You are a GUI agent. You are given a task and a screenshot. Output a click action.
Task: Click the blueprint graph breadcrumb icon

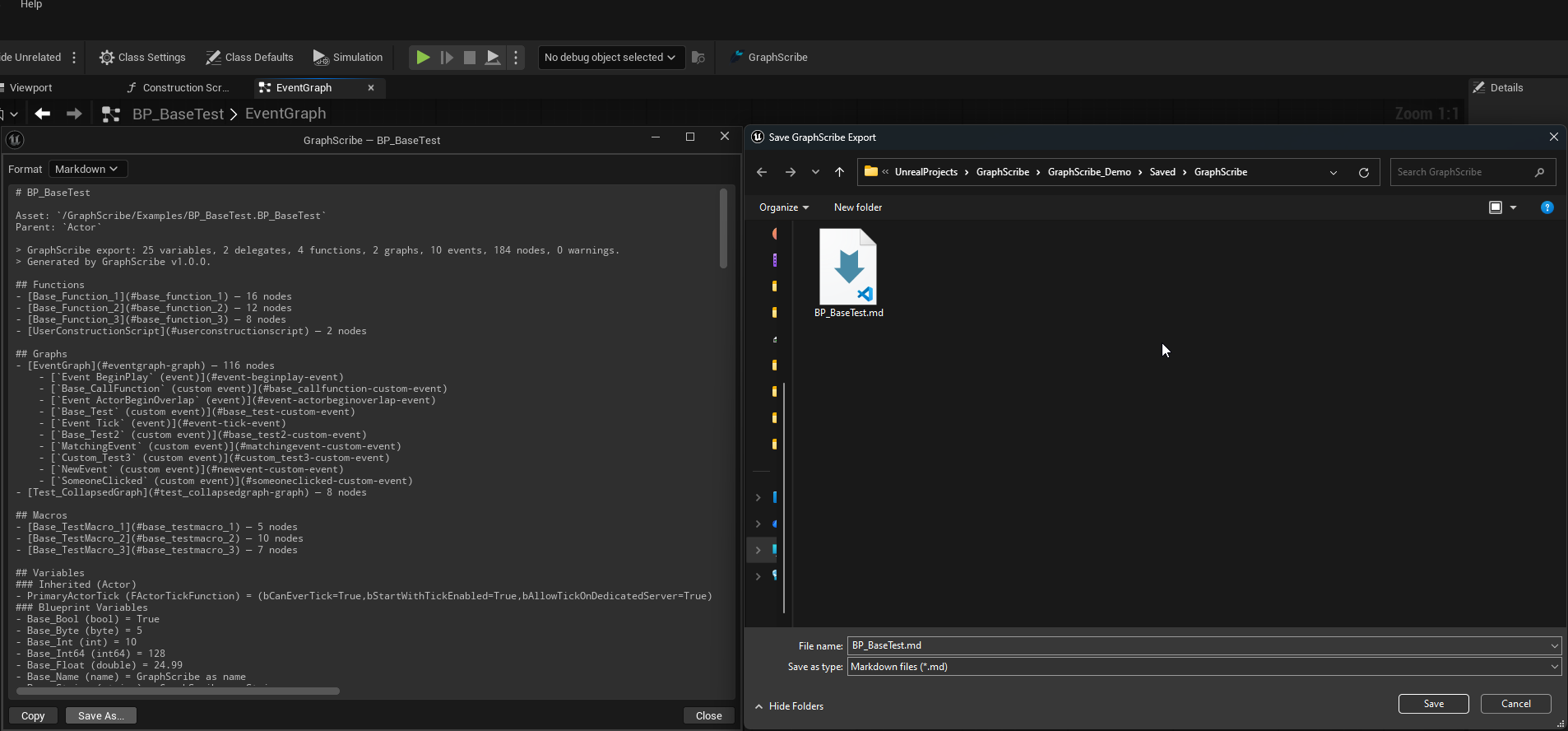[x=111, y=114]
